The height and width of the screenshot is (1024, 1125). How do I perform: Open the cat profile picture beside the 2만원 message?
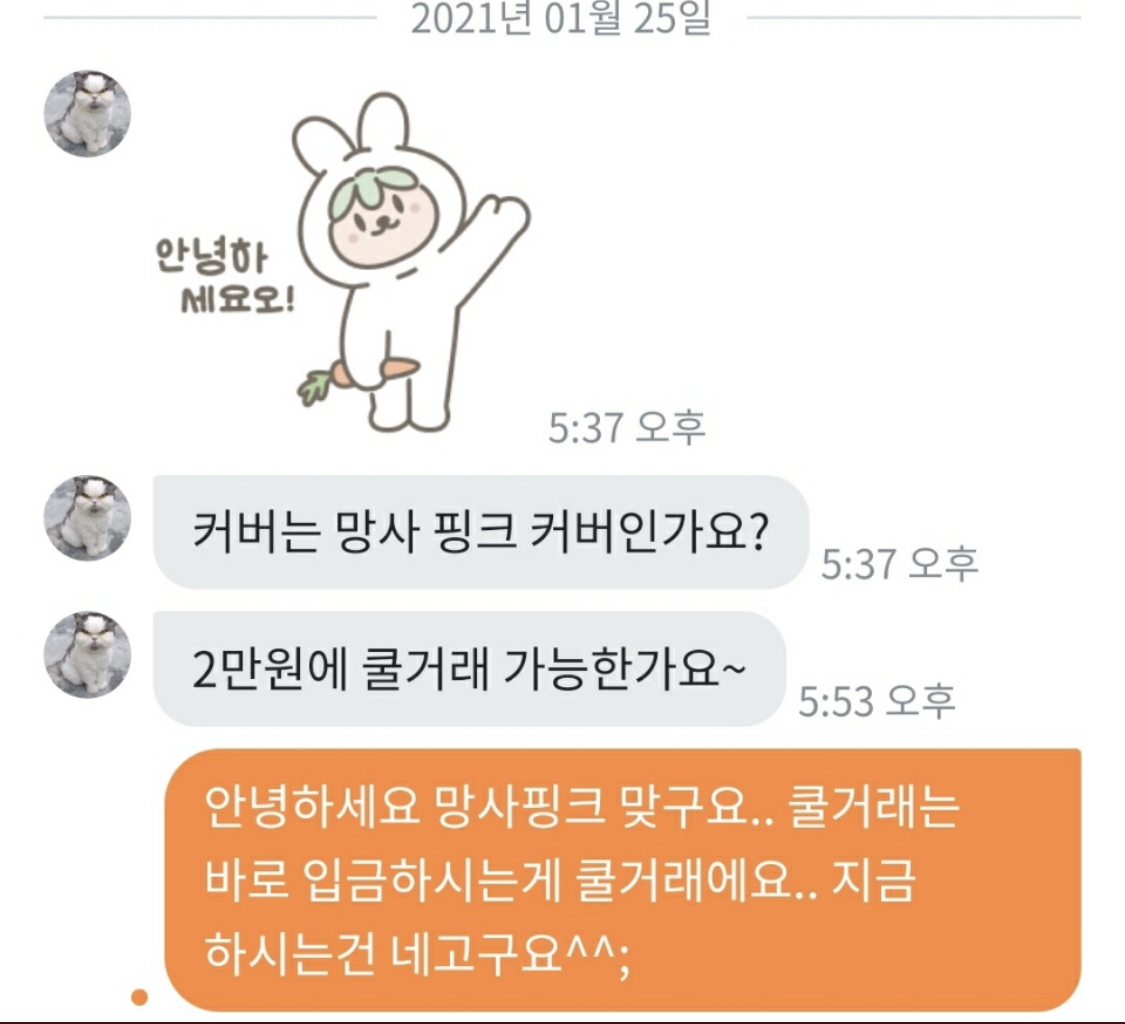pyautogui.click(x=88, y=654)
